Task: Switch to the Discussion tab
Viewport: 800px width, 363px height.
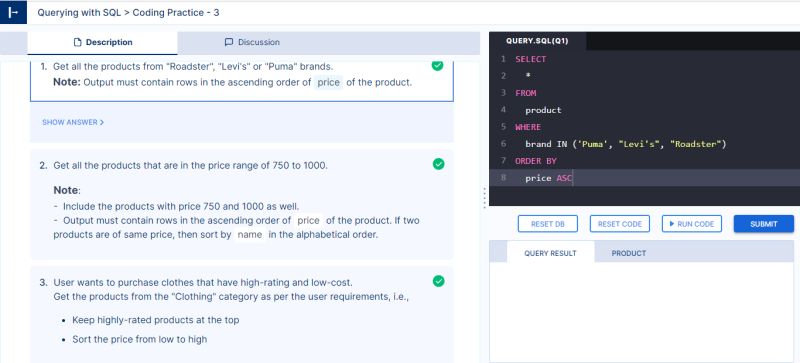Action: coord(329,43)
